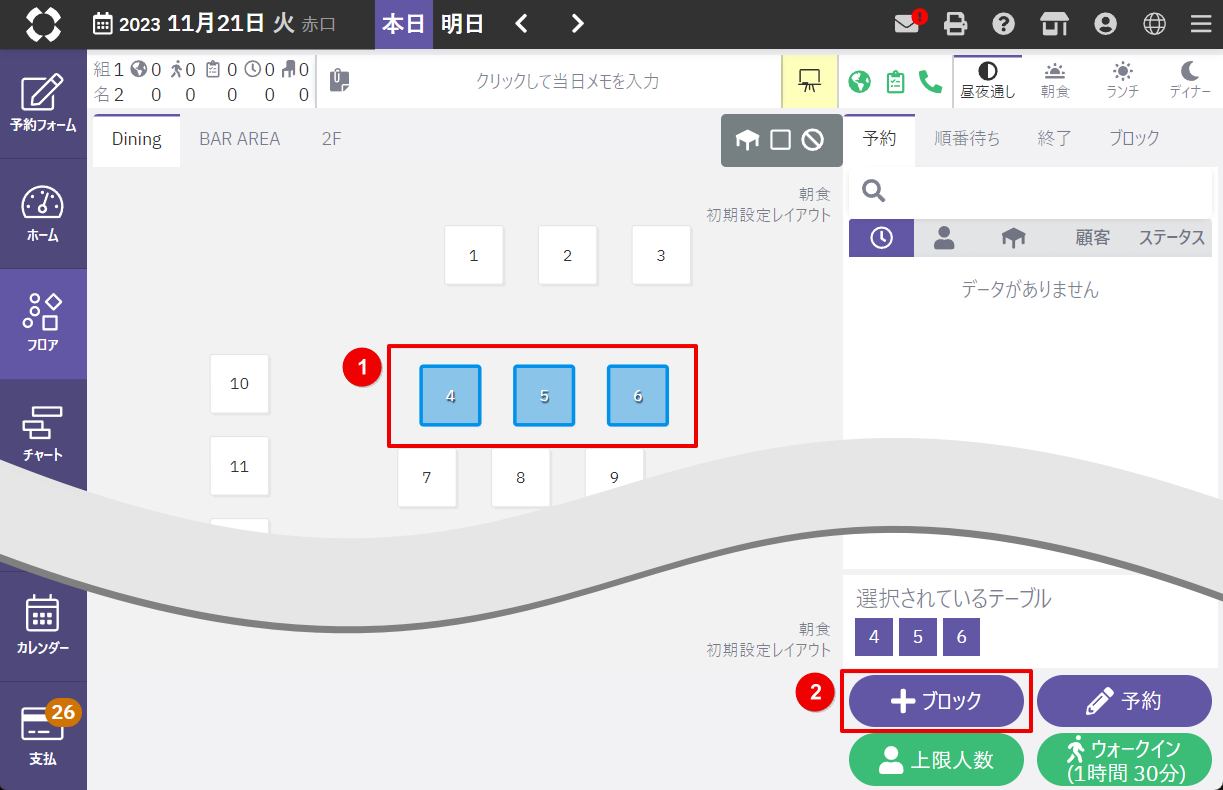Click the daily memo input field

[567, 81]
